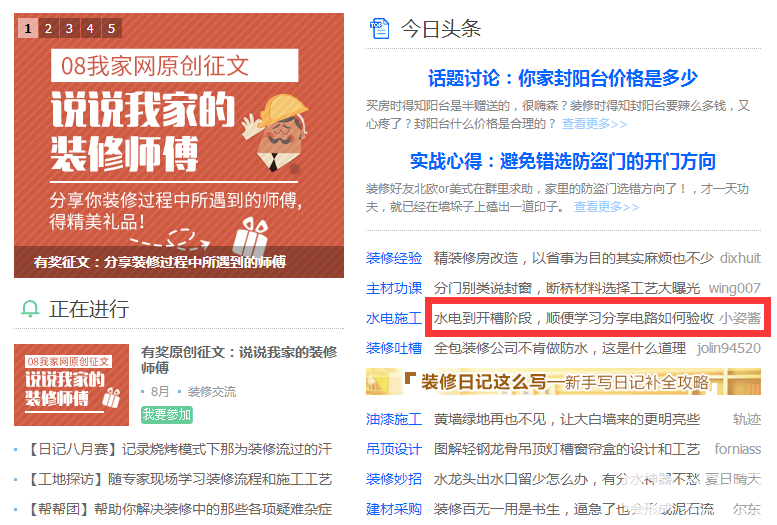The height and width of the screenshot is (525, 777).
Task: Jump to carousel slide 5
Action: [111, 28]
